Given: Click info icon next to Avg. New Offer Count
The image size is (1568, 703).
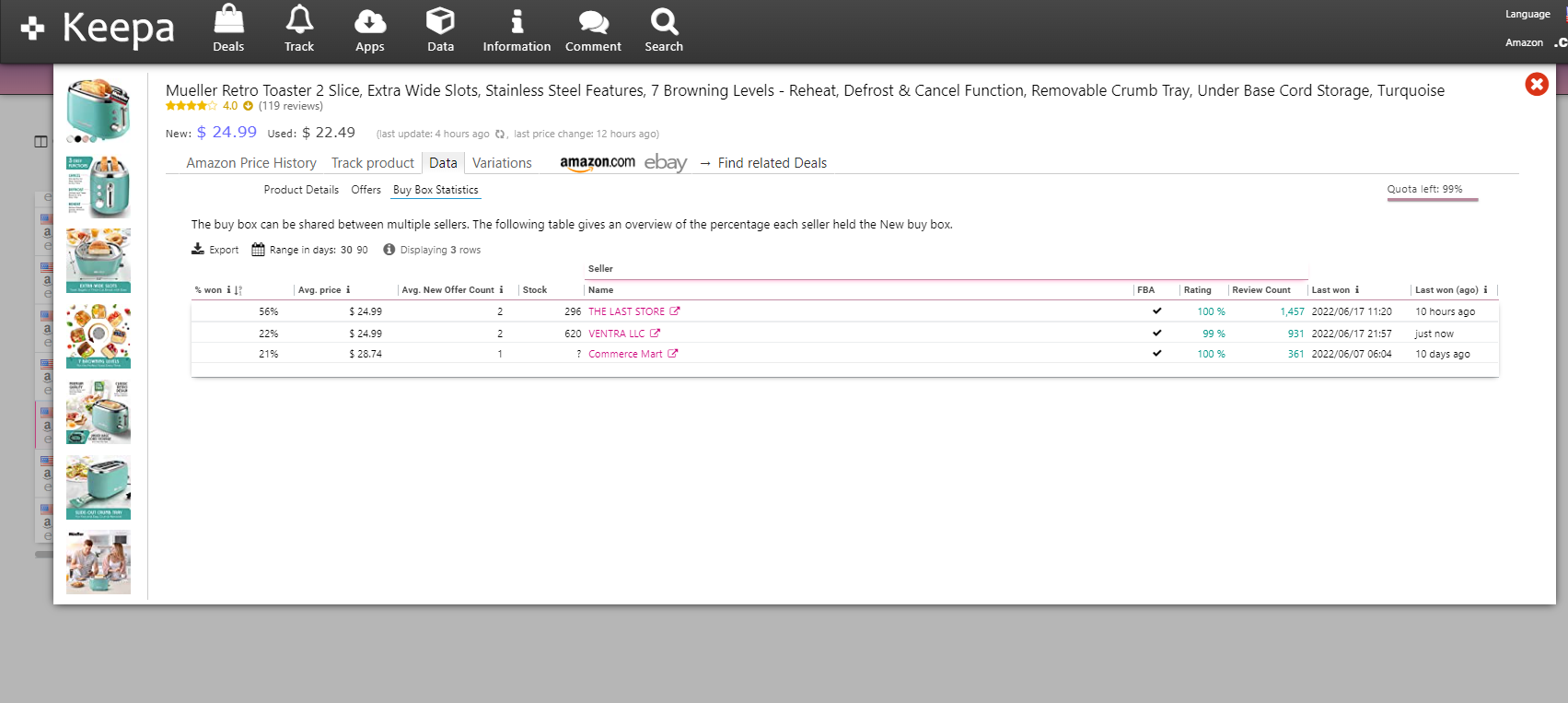Looking at the screenshot, I should (x=501, y=289).
